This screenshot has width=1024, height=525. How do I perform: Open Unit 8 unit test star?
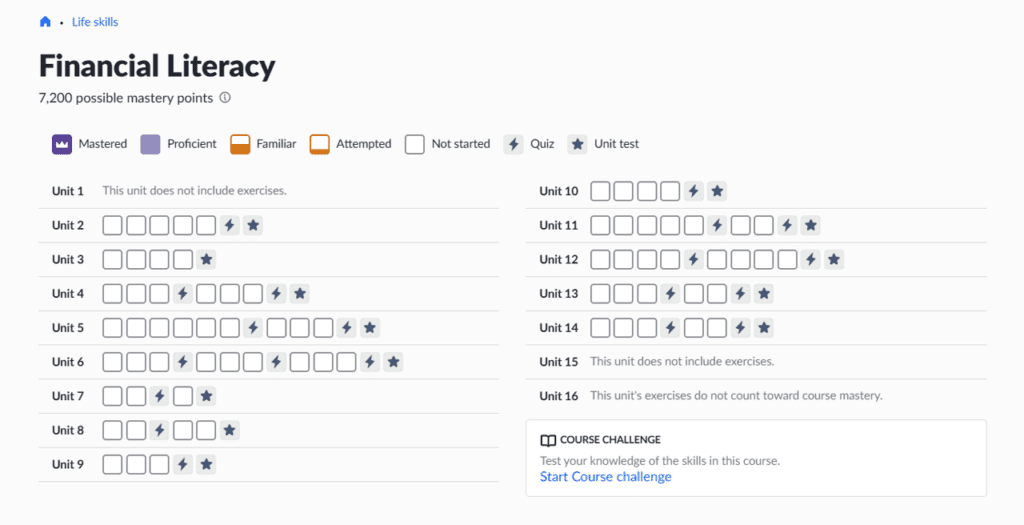pos(229,430)
